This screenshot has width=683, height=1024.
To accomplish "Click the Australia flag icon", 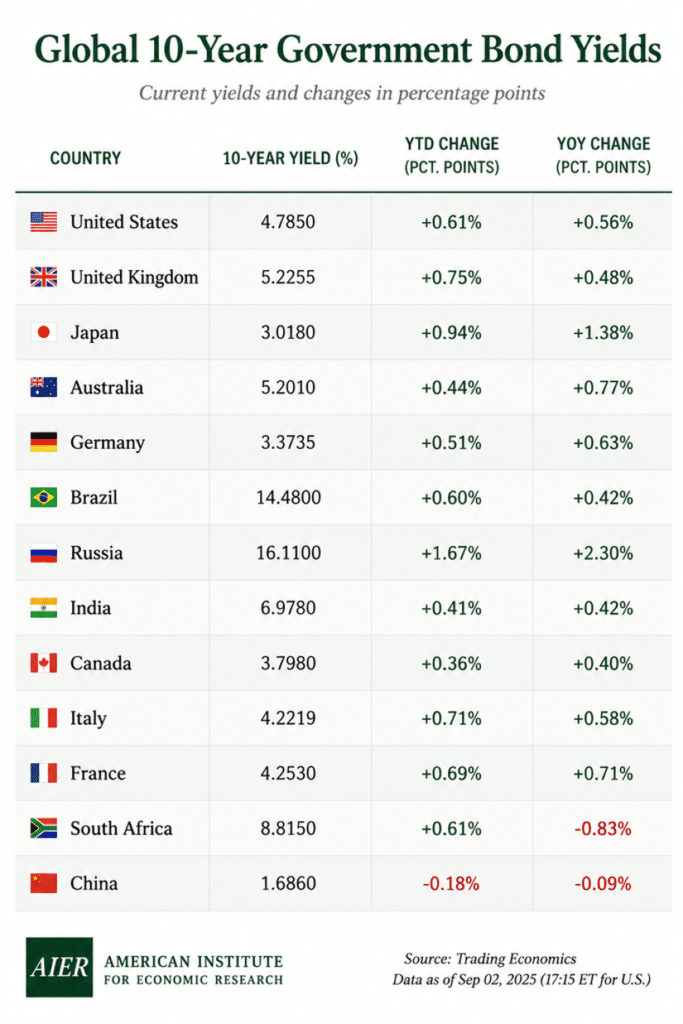I will (44, 387).
